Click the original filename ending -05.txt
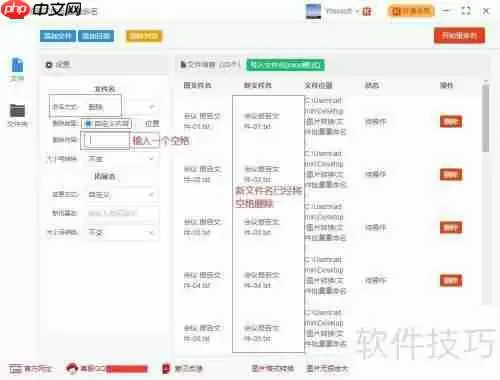The height and width of the screenshot is (380, 500). 202,333
